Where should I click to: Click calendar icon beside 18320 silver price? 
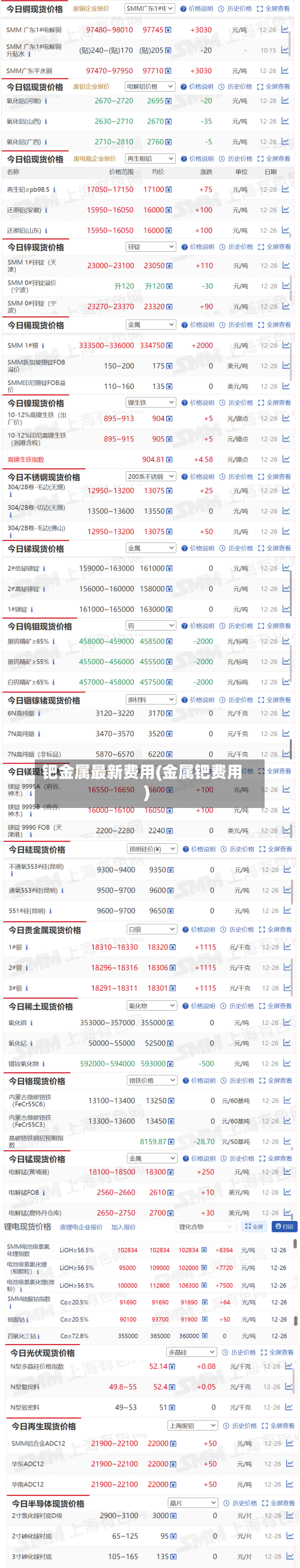173,948
